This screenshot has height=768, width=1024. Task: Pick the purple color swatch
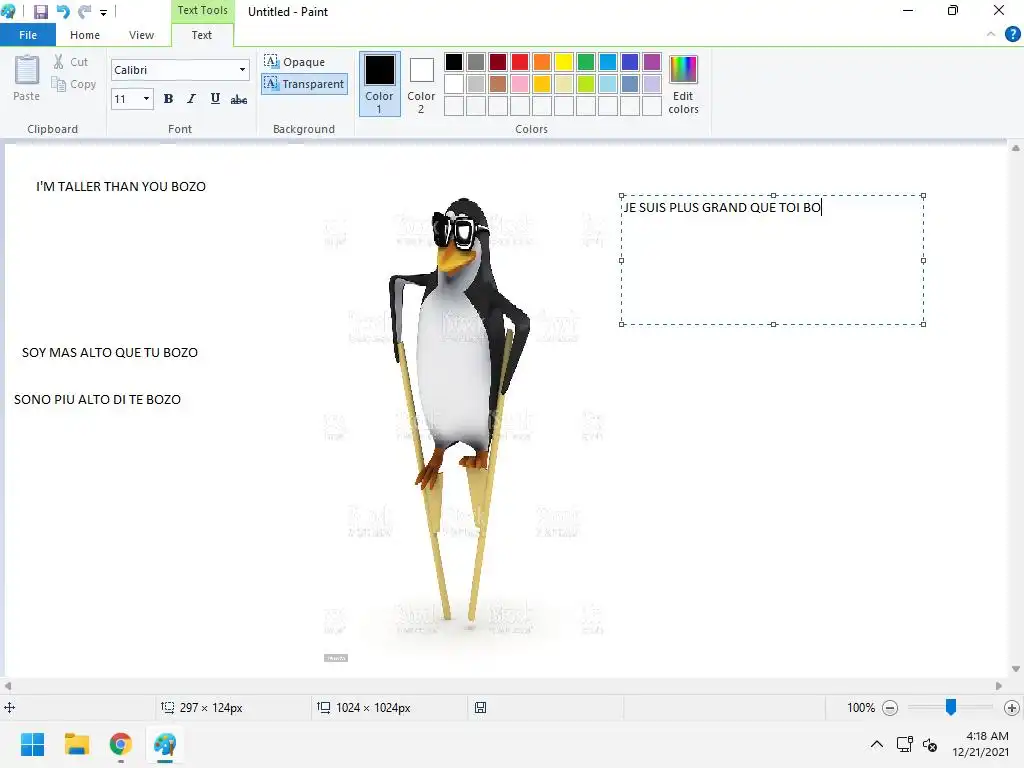(x=652, y=62)
